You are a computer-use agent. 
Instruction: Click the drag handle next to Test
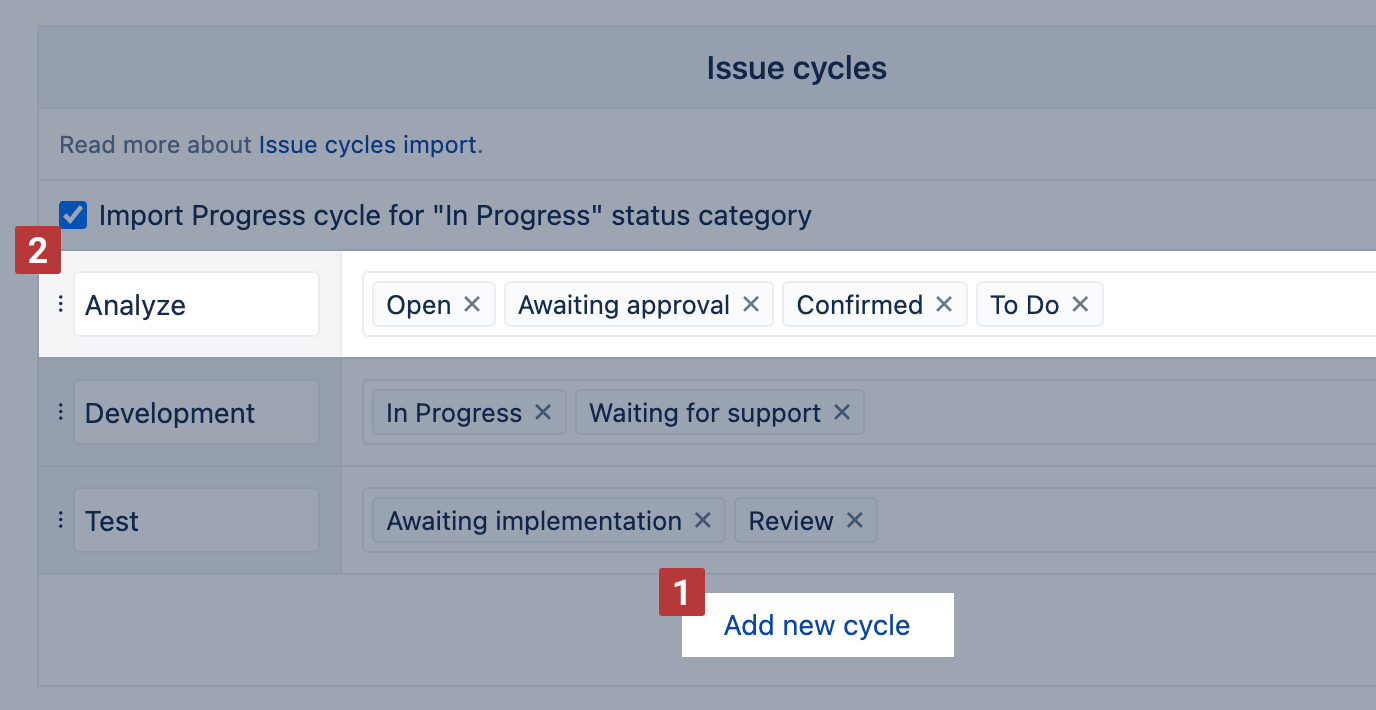click(x=60, y=520)
